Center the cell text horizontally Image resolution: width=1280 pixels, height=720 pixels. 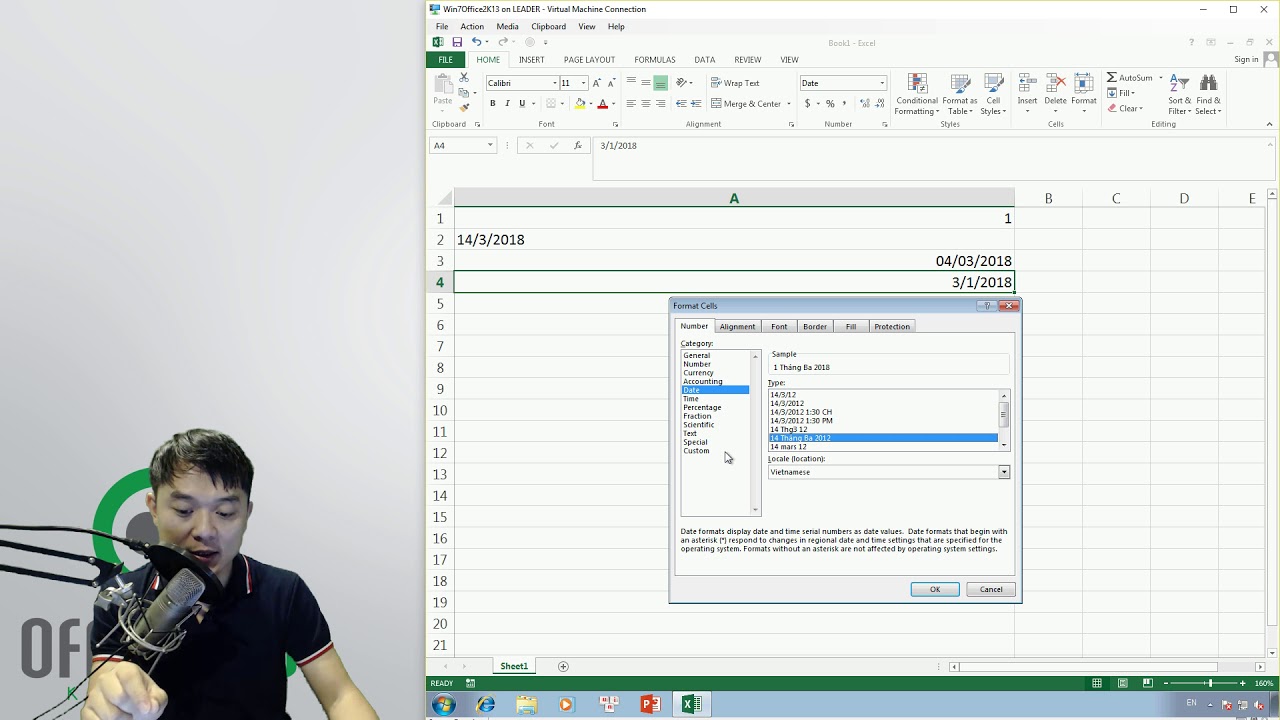tap(646, 103)
